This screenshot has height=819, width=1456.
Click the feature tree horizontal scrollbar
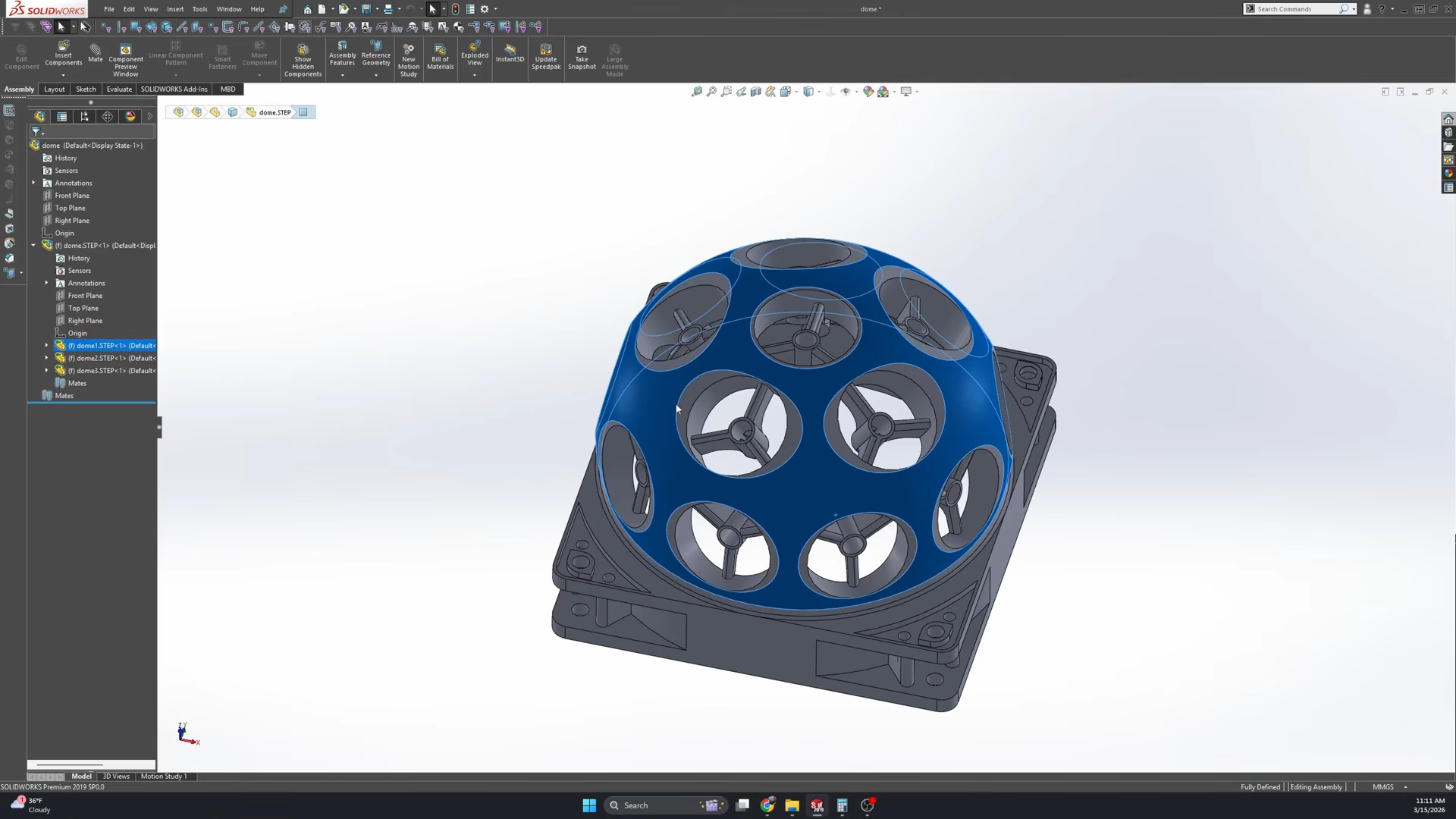coord(70,764)
